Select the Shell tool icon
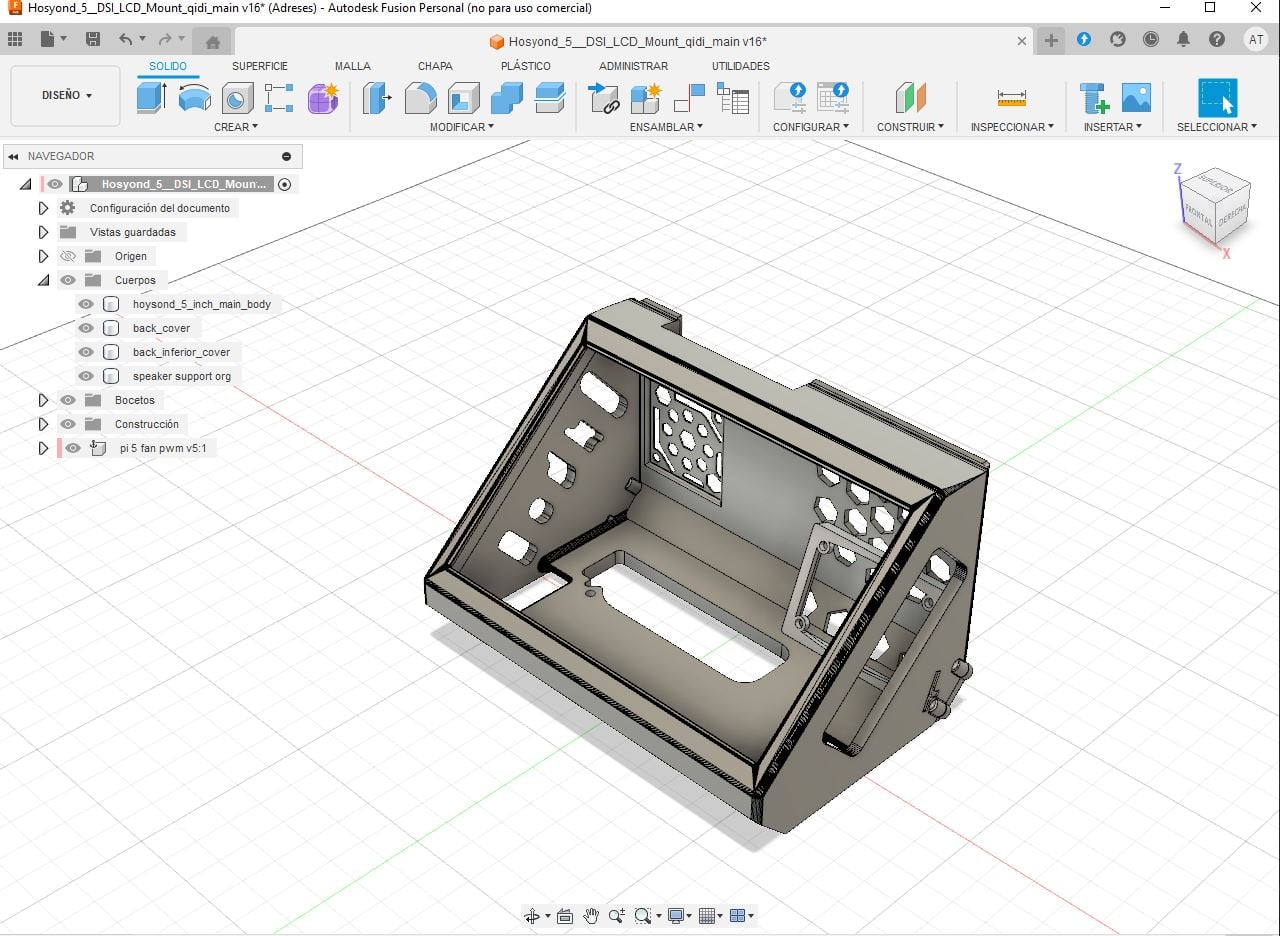The image size is (1280, 936). point(463,98)
